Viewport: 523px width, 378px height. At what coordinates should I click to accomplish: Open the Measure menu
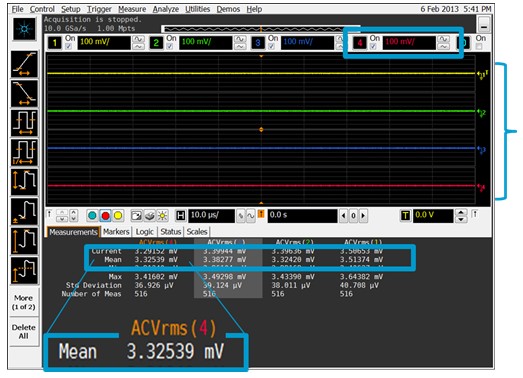(132, 9)
